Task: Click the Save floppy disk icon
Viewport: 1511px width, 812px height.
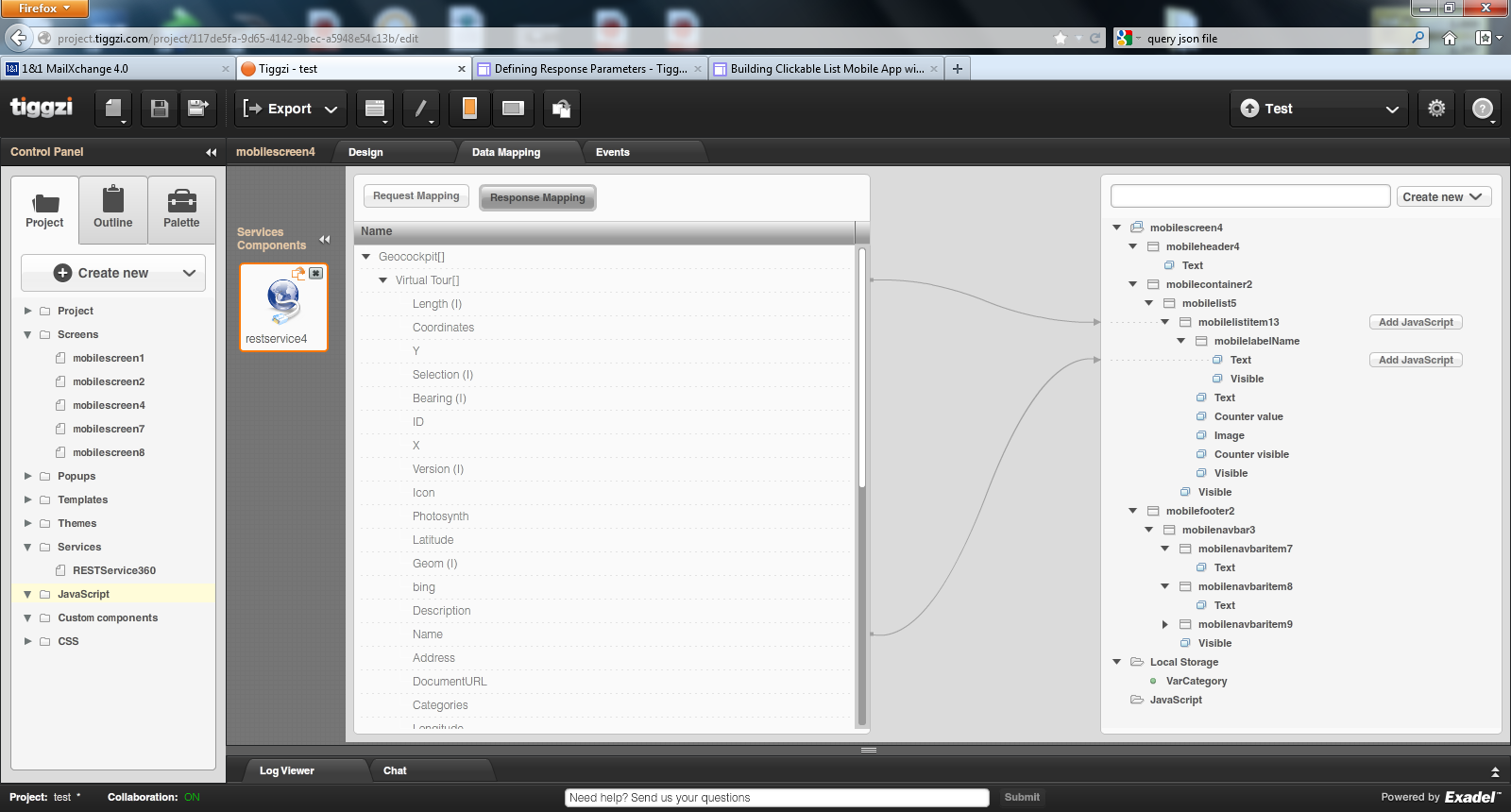Action: tap(160, 109)
